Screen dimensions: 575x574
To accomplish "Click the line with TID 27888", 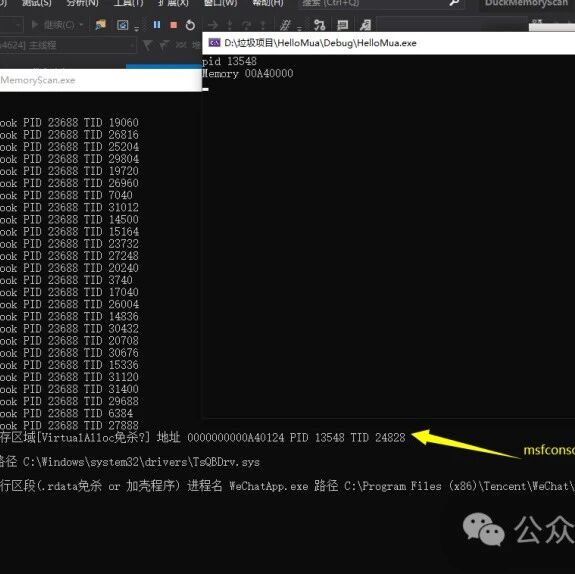I will click(x=69, y=425).
